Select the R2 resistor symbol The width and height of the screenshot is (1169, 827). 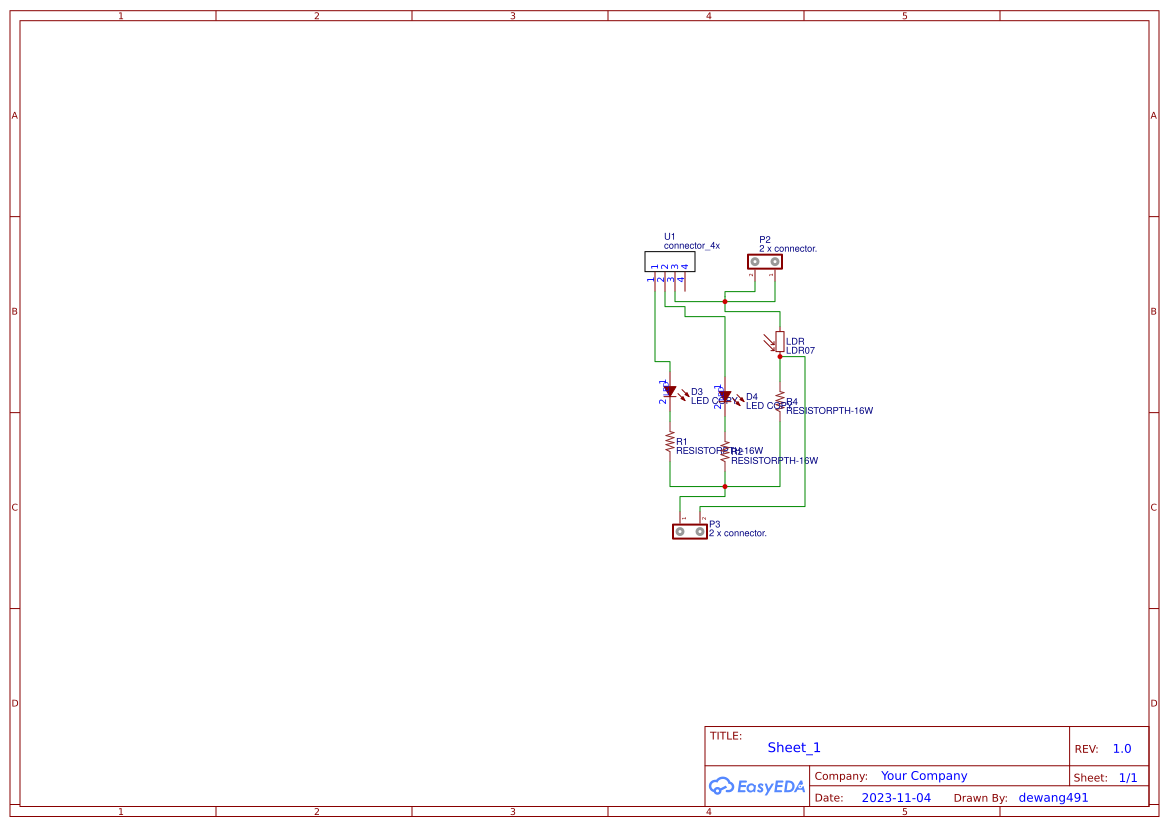(x=725, y=452)
